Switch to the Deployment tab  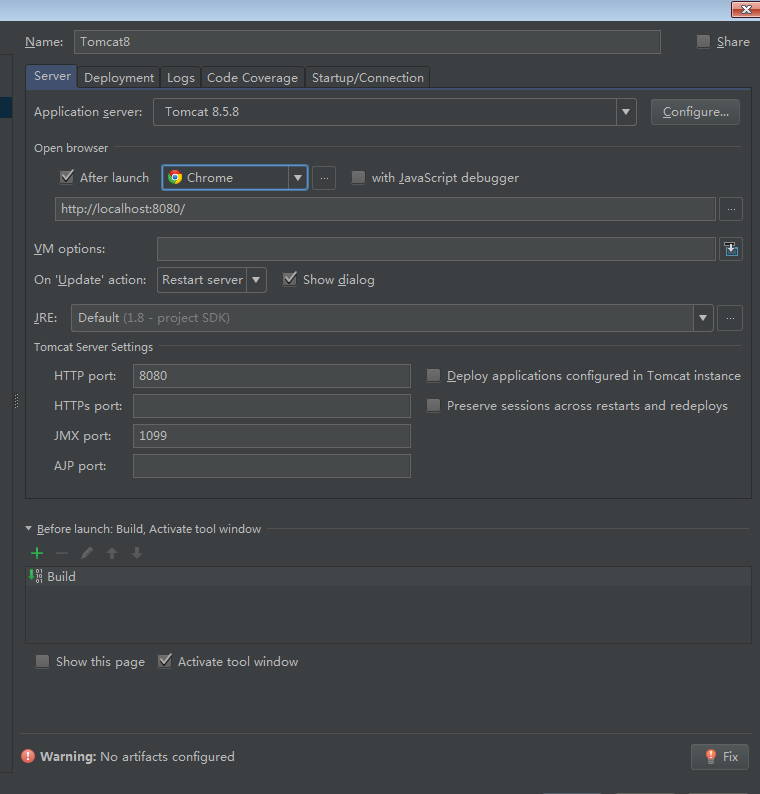(118, 77)
